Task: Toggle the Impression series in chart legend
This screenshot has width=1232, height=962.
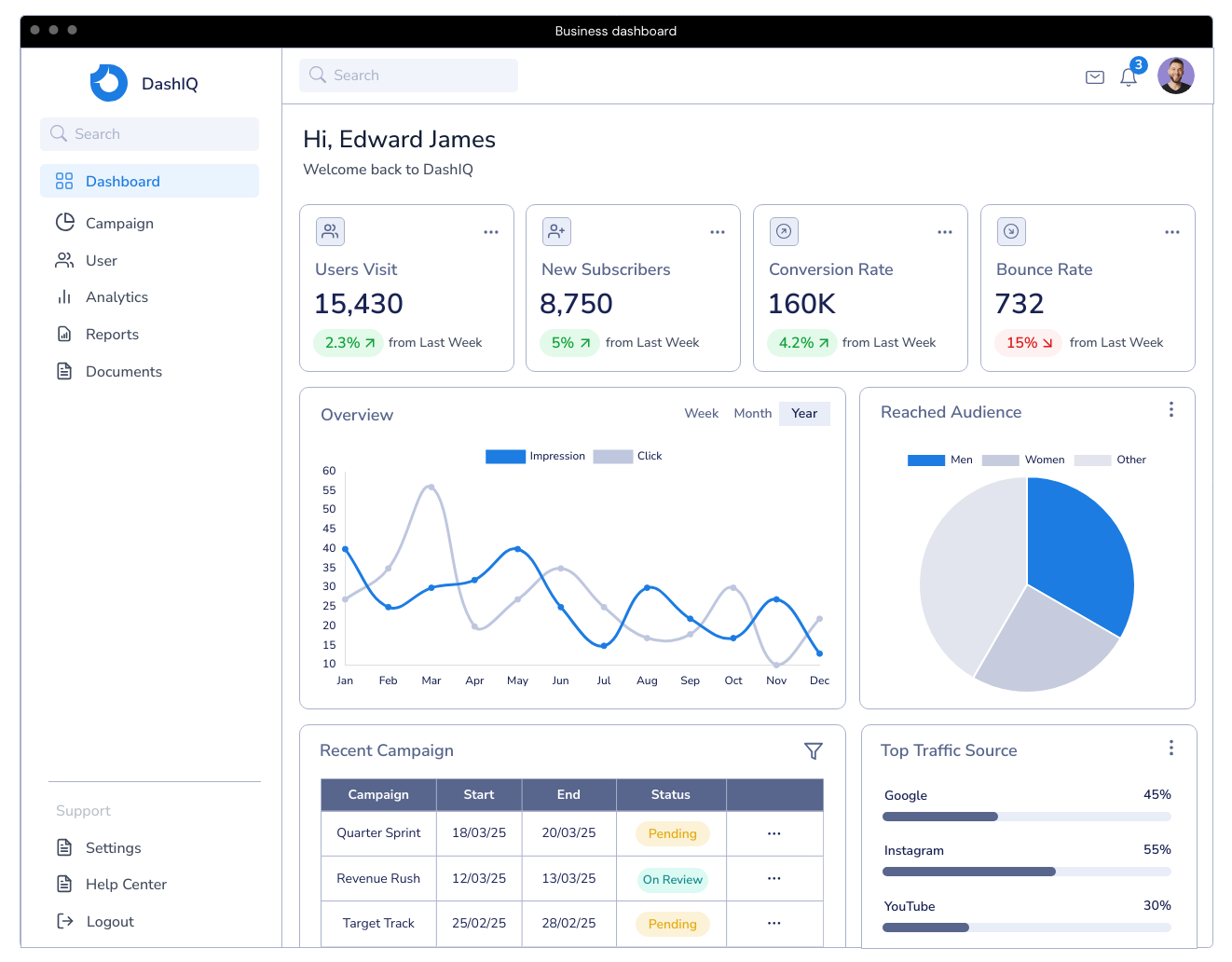Action: pyautogui.click(x=535, y=456)
